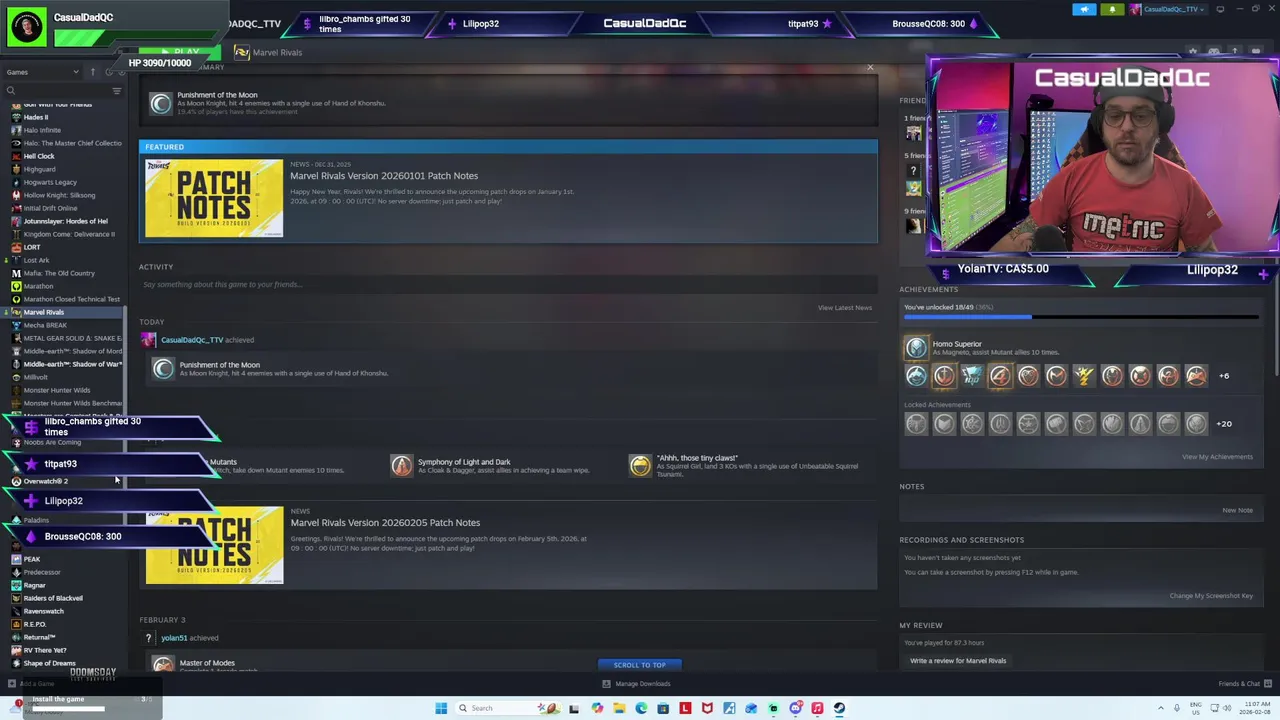Viewport: 1280px width, 720px height.
Task: Open CasualDadQc_TTV profile link in activity feed
Action: 192,340
